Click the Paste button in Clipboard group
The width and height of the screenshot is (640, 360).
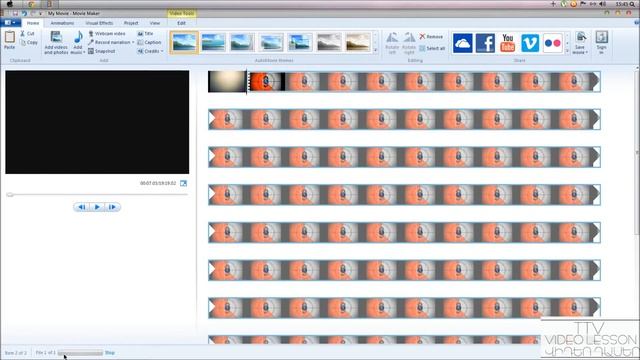[10, 40]
